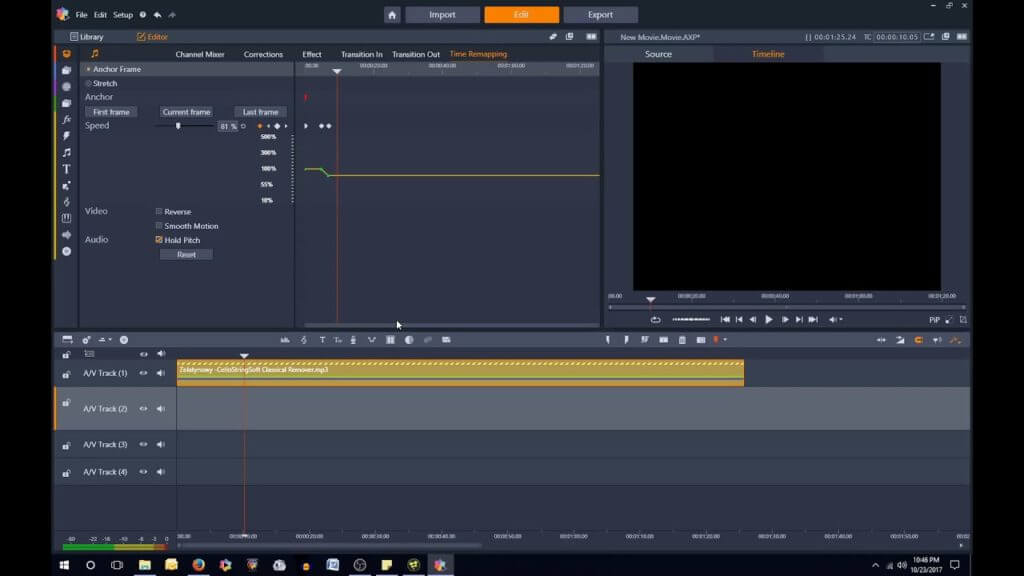1024x576 pixels.
Task: Switch to the Corrections tab
Action: click(x=263, y=54)
